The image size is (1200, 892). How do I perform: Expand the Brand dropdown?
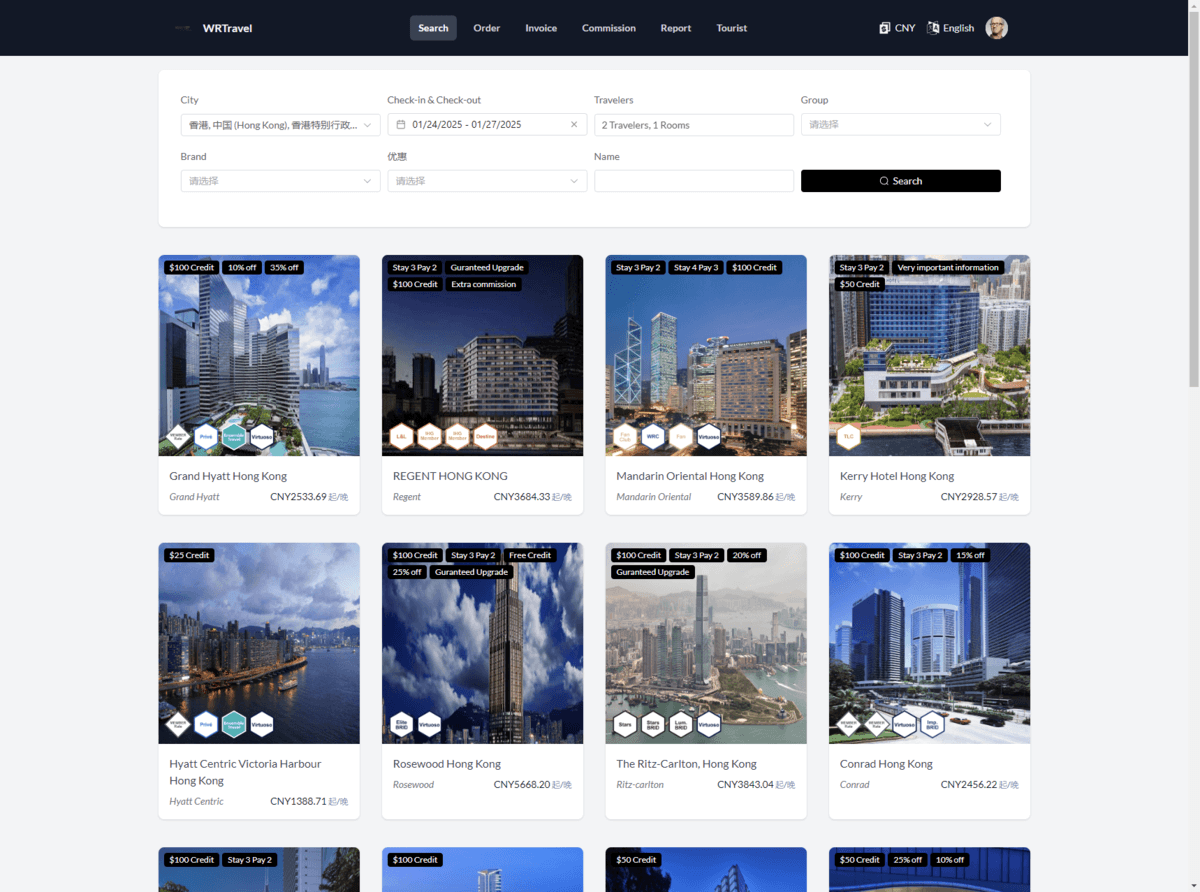click(280, 180)
